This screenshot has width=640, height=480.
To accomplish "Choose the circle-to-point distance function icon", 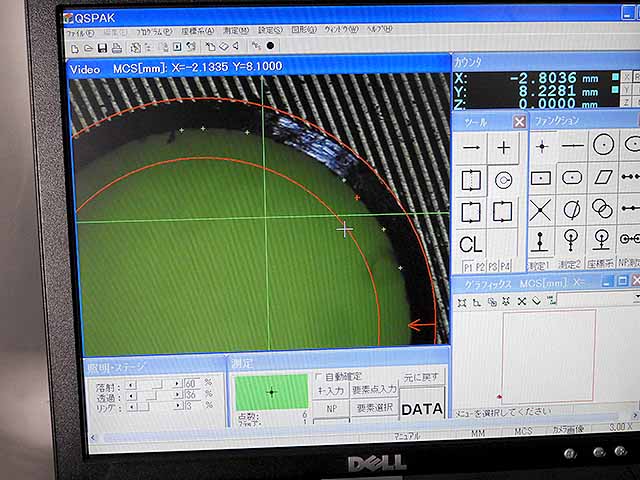I will pos(571,240).
